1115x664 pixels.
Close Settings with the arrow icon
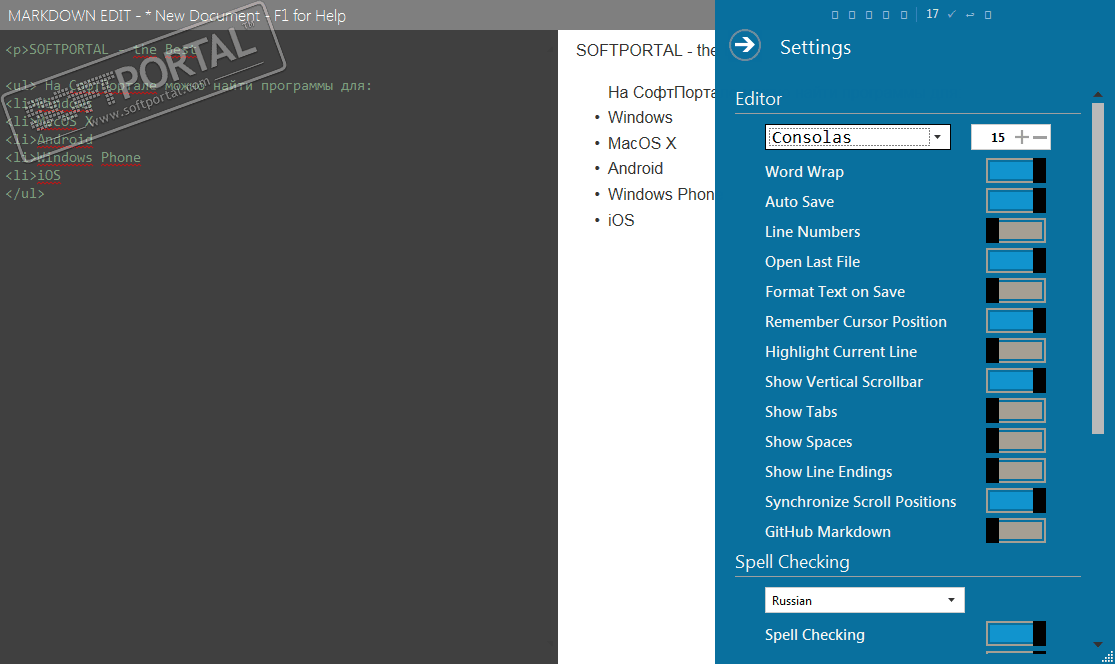tap(745, 46)
